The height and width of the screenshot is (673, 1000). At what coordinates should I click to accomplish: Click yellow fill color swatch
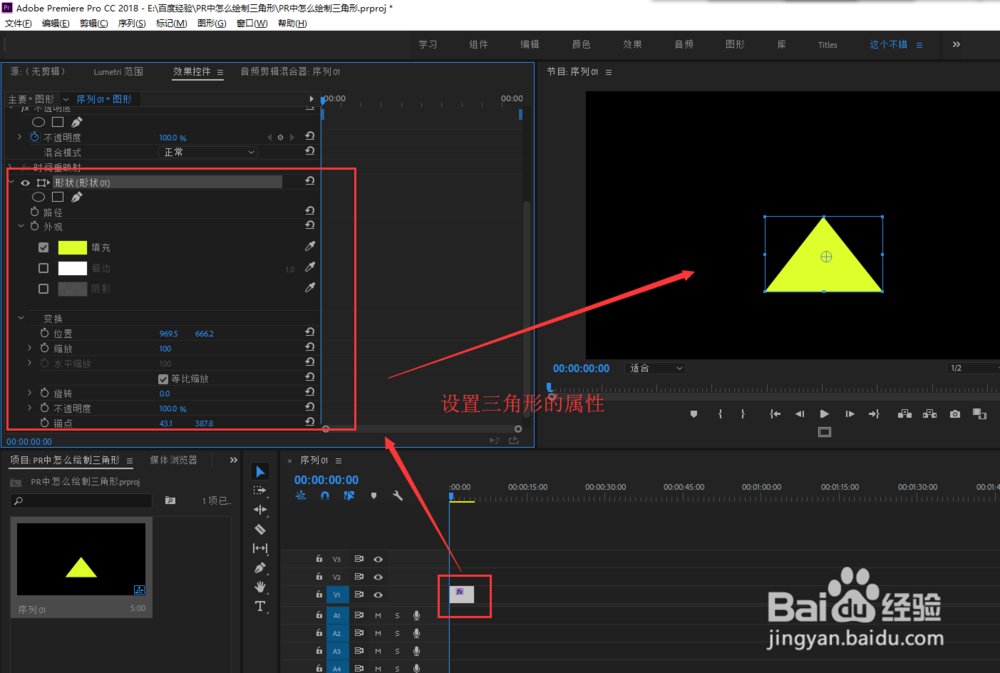tap(72, 248)
